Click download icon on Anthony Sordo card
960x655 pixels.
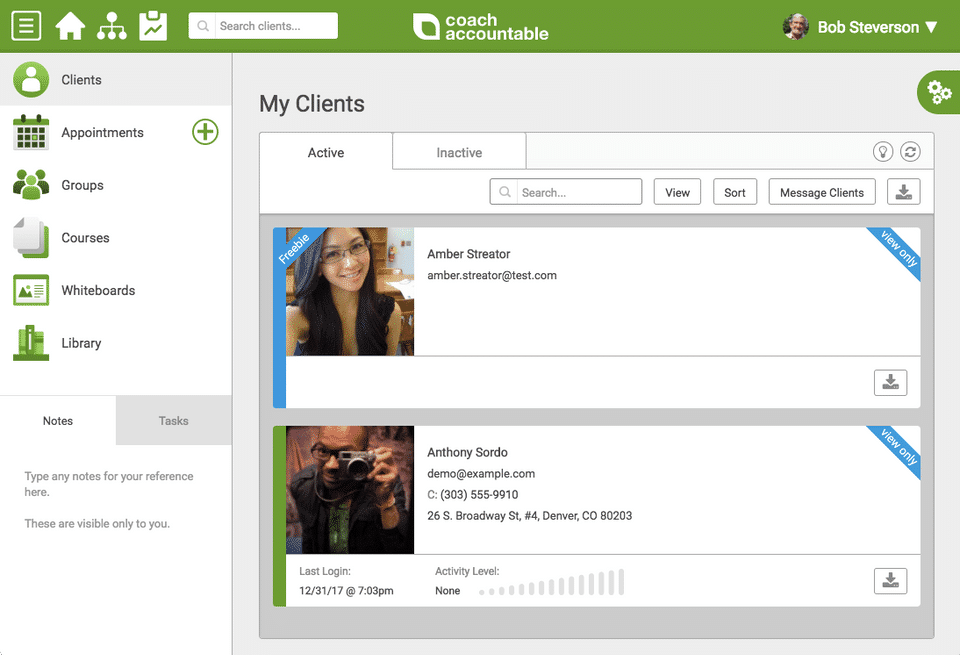tap(890, 581)
